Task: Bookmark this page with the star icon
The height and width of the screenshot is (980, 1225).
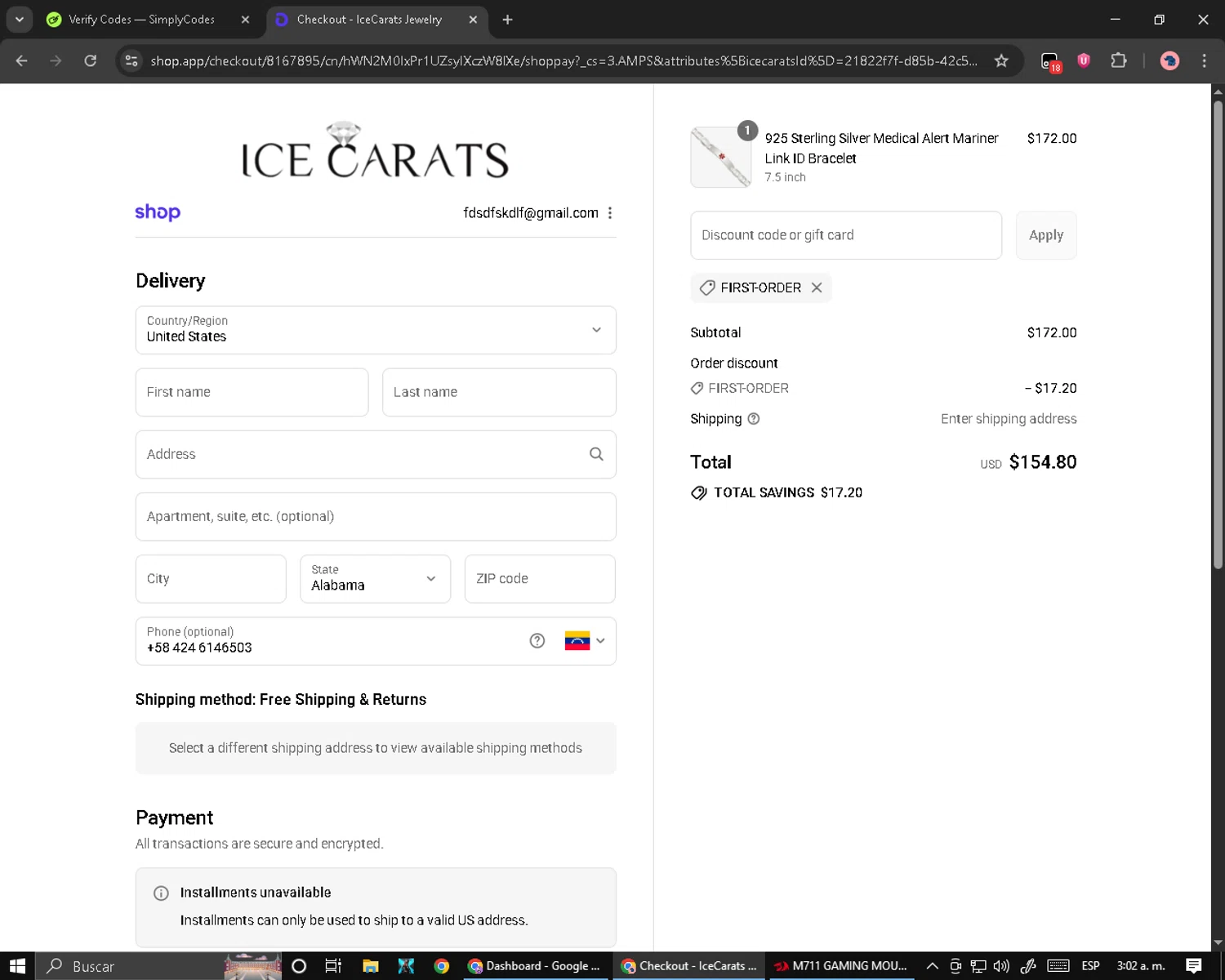Action: click(1001, 60)
